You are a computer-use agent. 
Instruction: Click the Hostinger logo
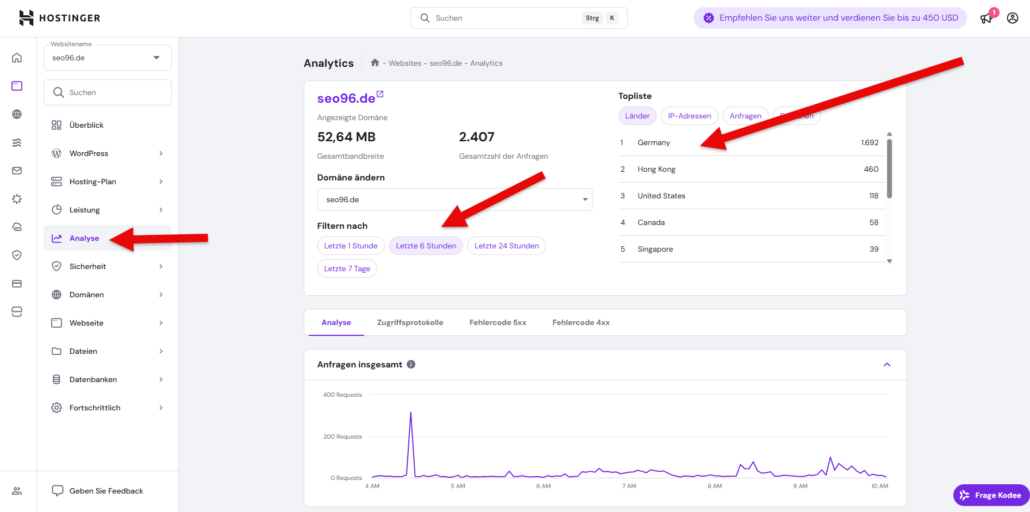point(59,18)
